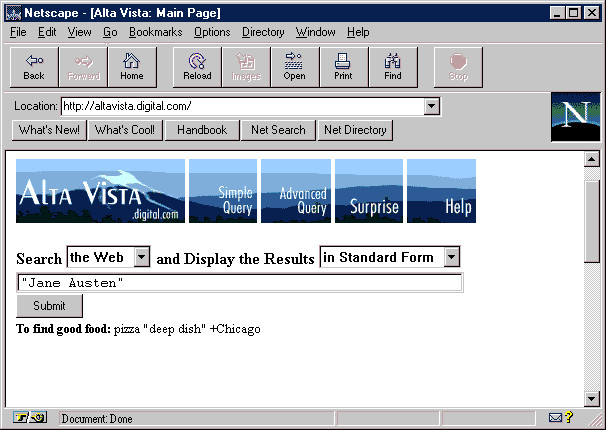The width and height of the screenshot is (606, 430).
Task: Open the Directory menu
Action: point(263,32)
